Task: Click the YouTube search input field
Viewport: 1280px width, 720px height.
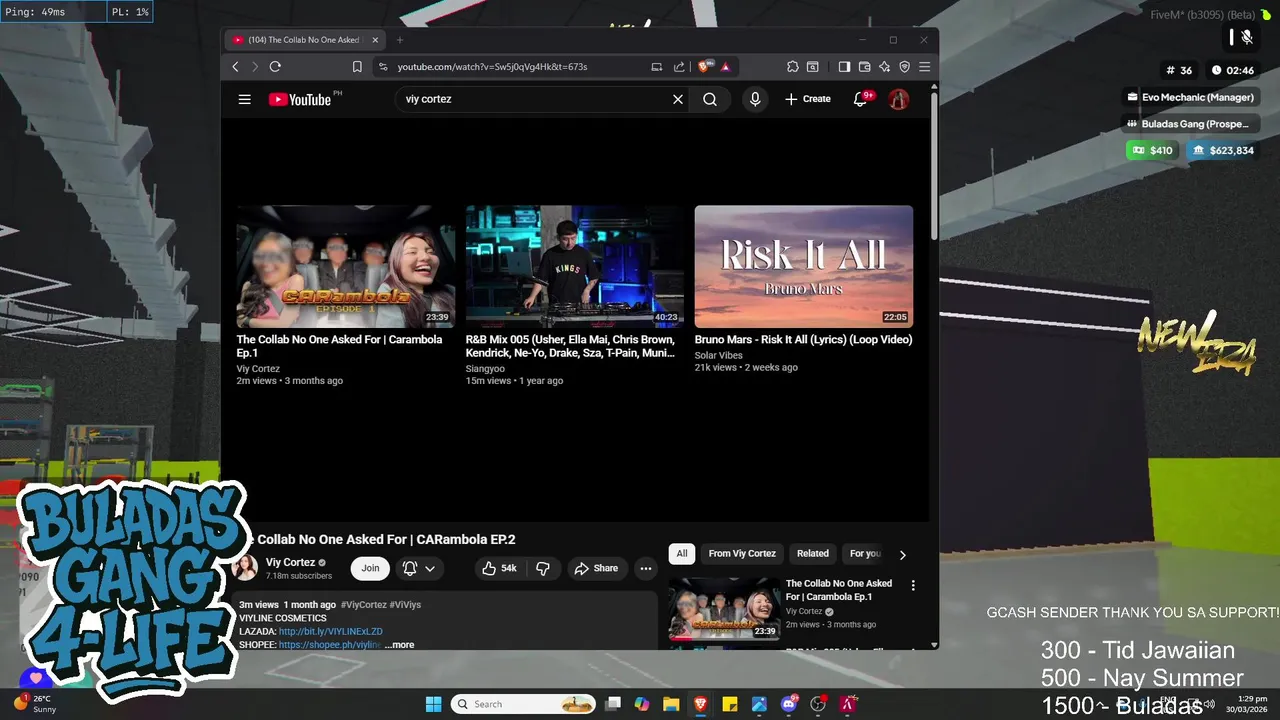Action: [x=535, y=99]
